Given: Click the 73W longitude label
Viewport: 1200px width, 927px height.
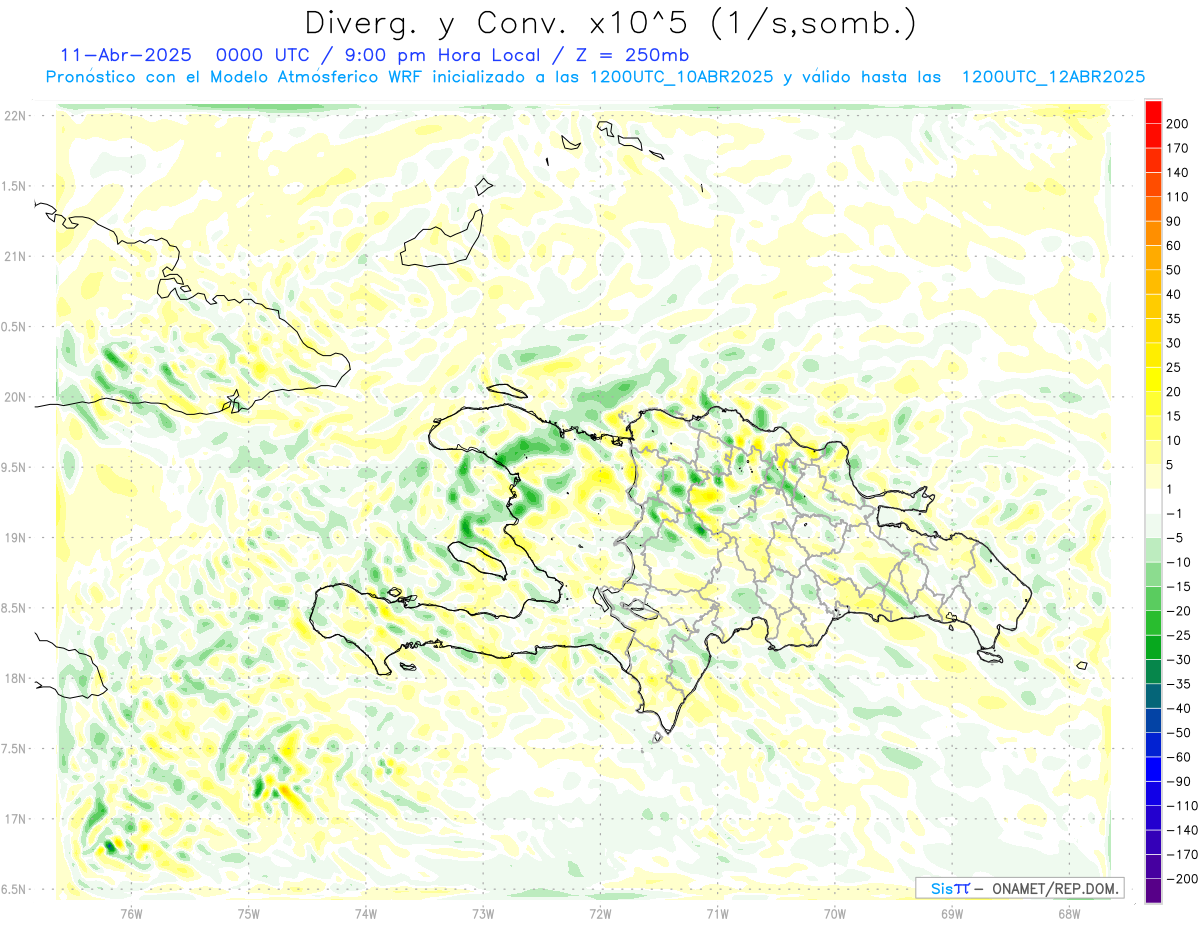Looking at the screenshot, I should tap(483, 913).
